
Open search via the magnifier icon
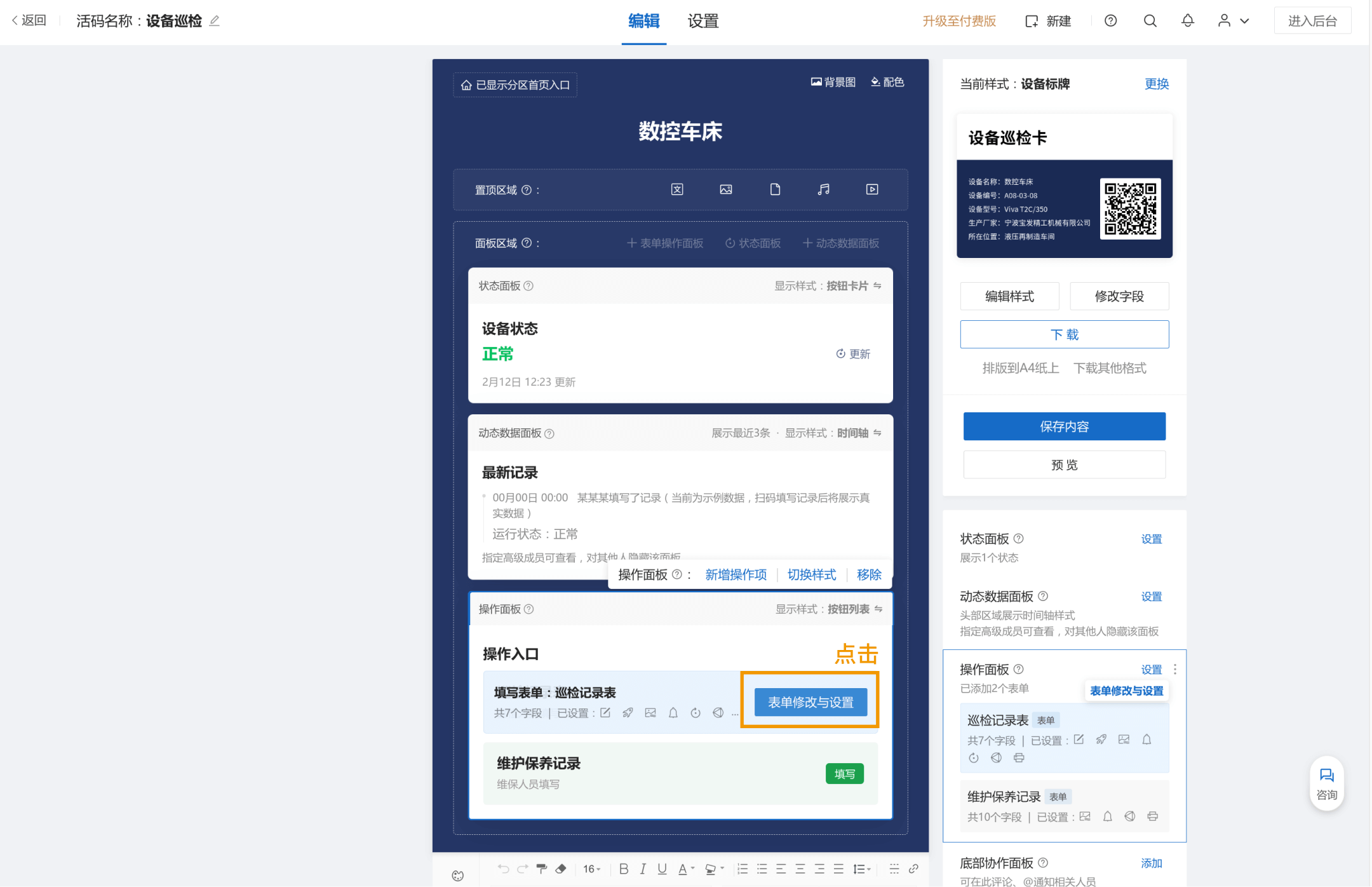pos(1150,21)
